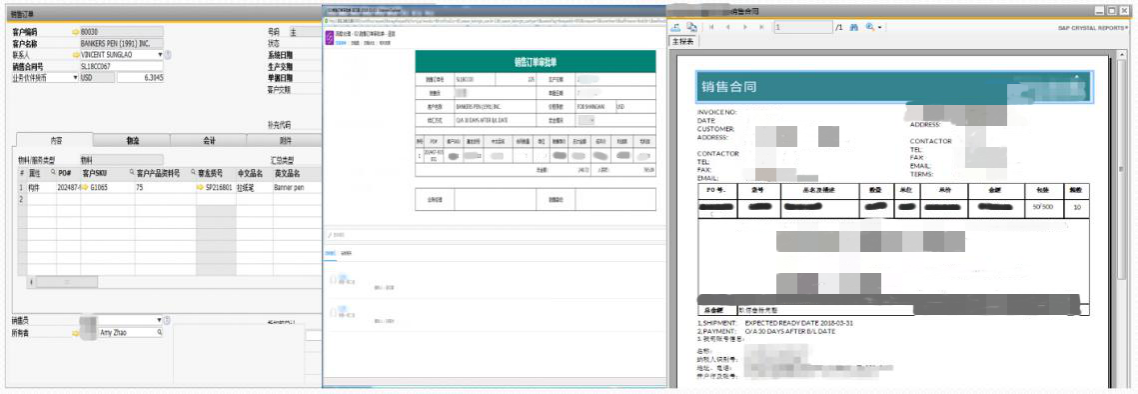Switch to the 附件 tab in sales order
1138x394 pixels.
(284, 140)
